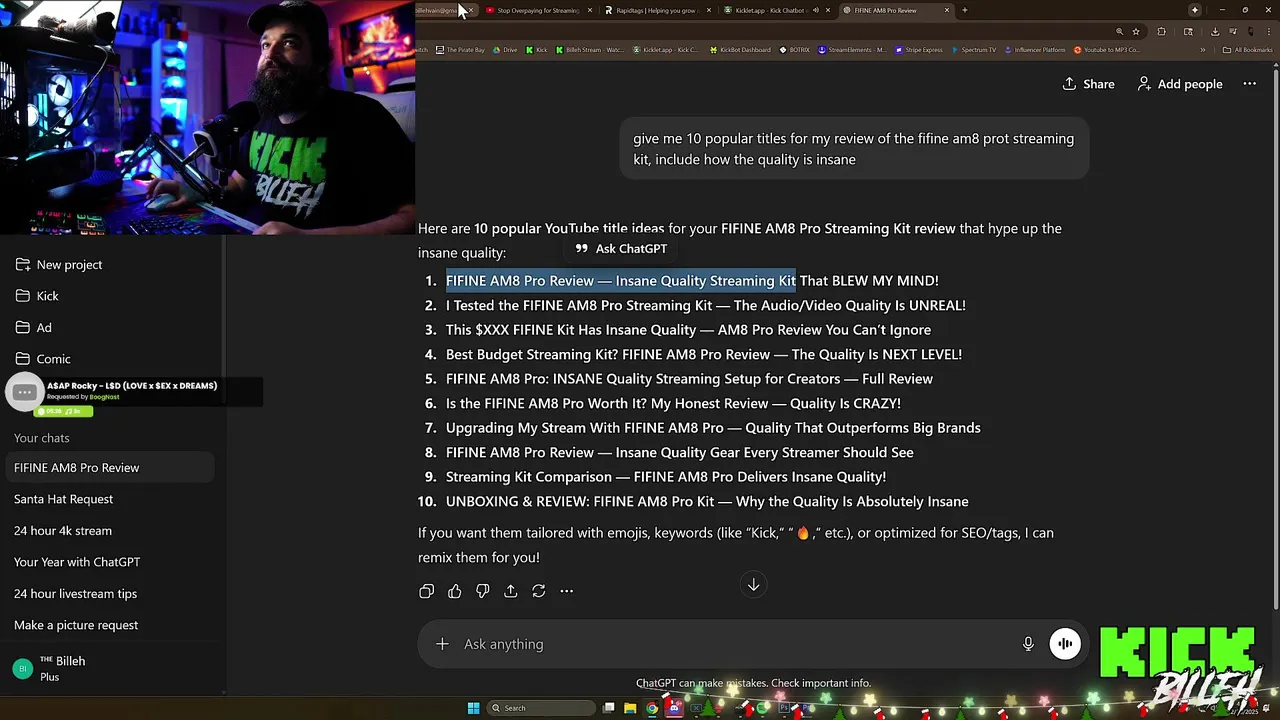1280x720 pixels.
Task: Mute audio on Kicklet.app tab
Action: click(x=816, y=10)
